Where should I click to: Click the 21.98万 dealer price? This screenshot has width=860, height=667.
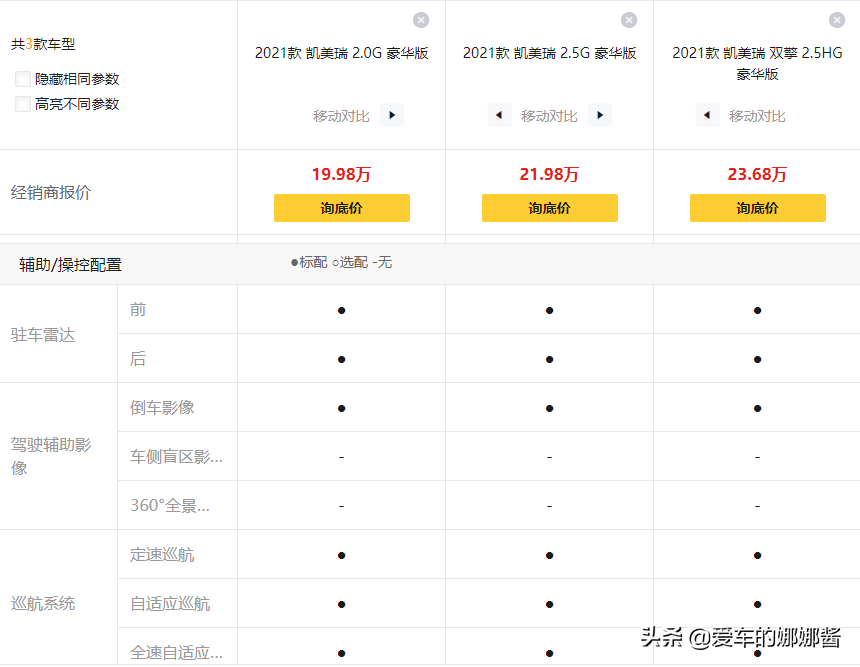549,174
